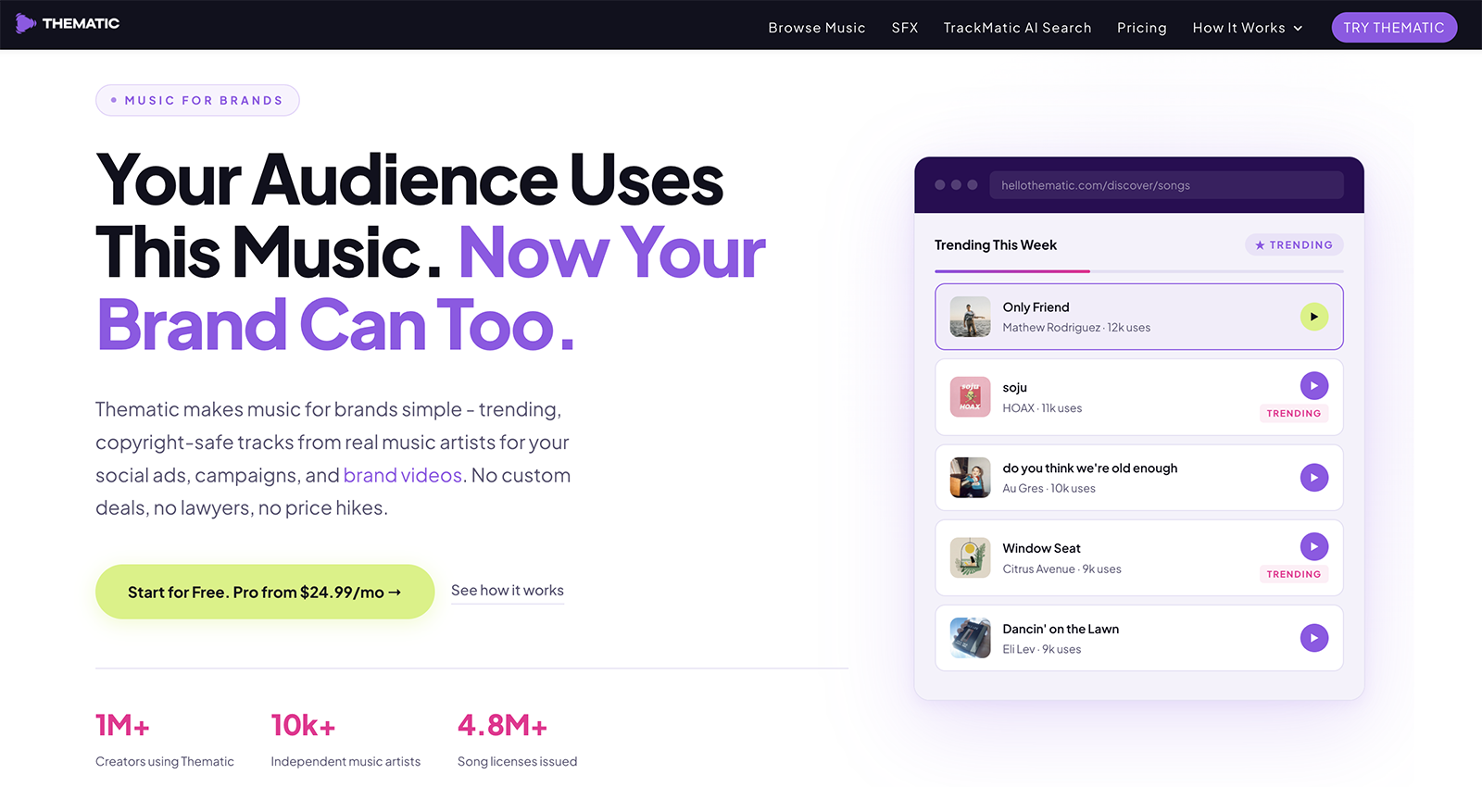Image resolution: width=1482 pixels, height=812 pixels.
Task: Expand the How It Works chevron
Action: point(1298,29)
